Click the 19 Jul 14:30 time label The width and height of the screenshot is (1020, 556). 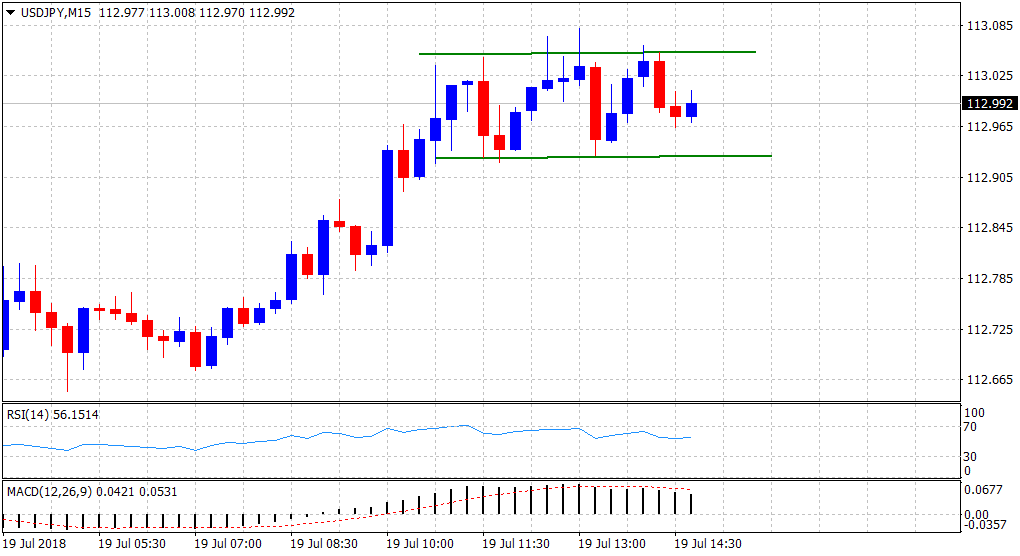coord(708,543)
